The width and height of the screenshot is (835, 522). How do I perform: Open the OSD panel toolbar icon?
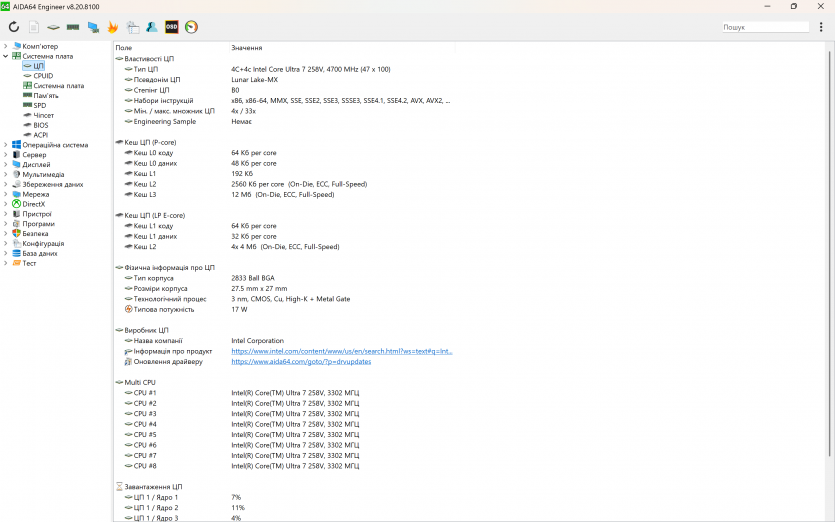pyautogui.click(x=172, y=27)
